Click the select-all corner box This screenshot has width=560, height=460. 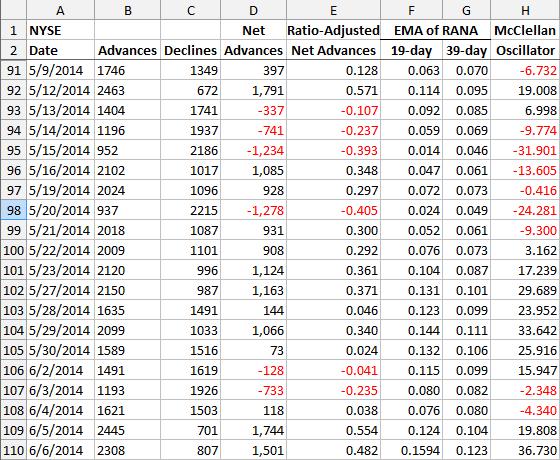(x=13, y=10)
